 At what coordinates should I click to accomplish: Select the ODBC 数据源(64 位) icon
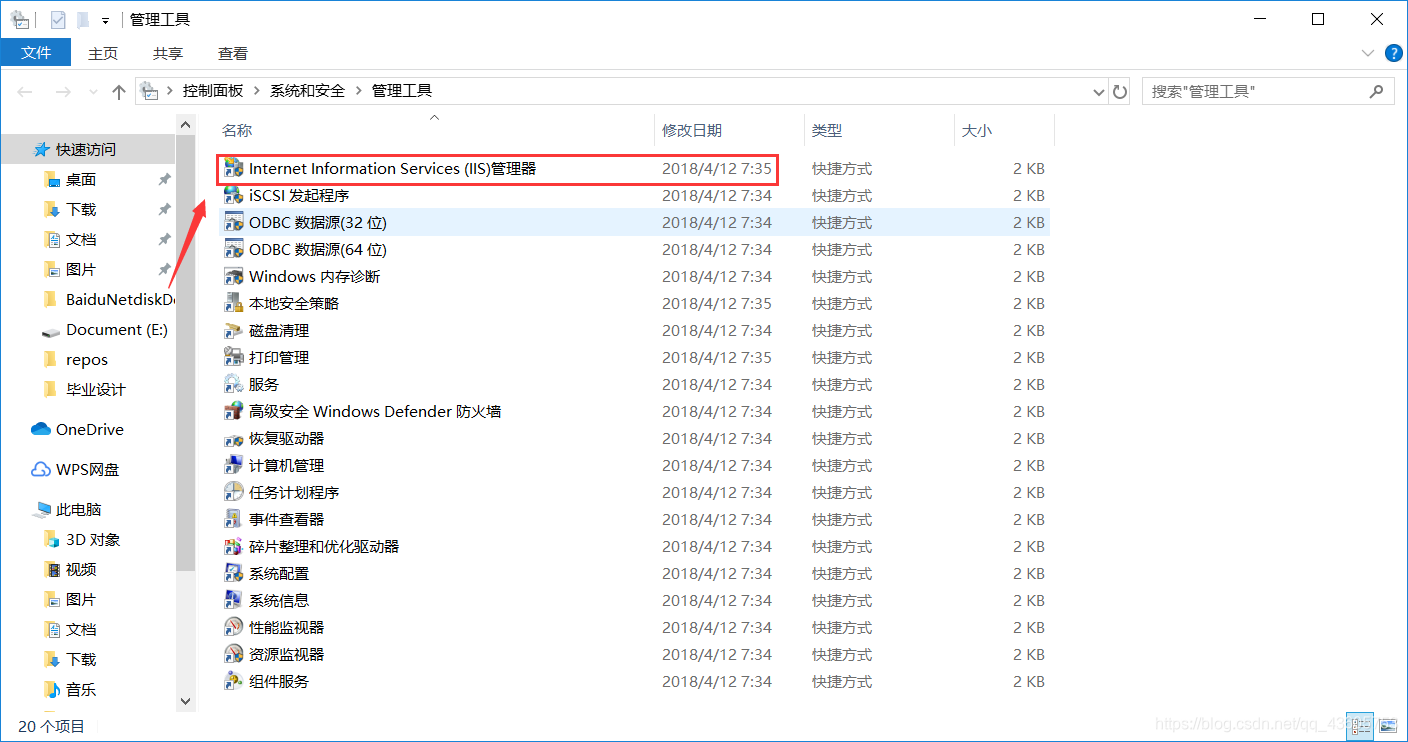233,249
